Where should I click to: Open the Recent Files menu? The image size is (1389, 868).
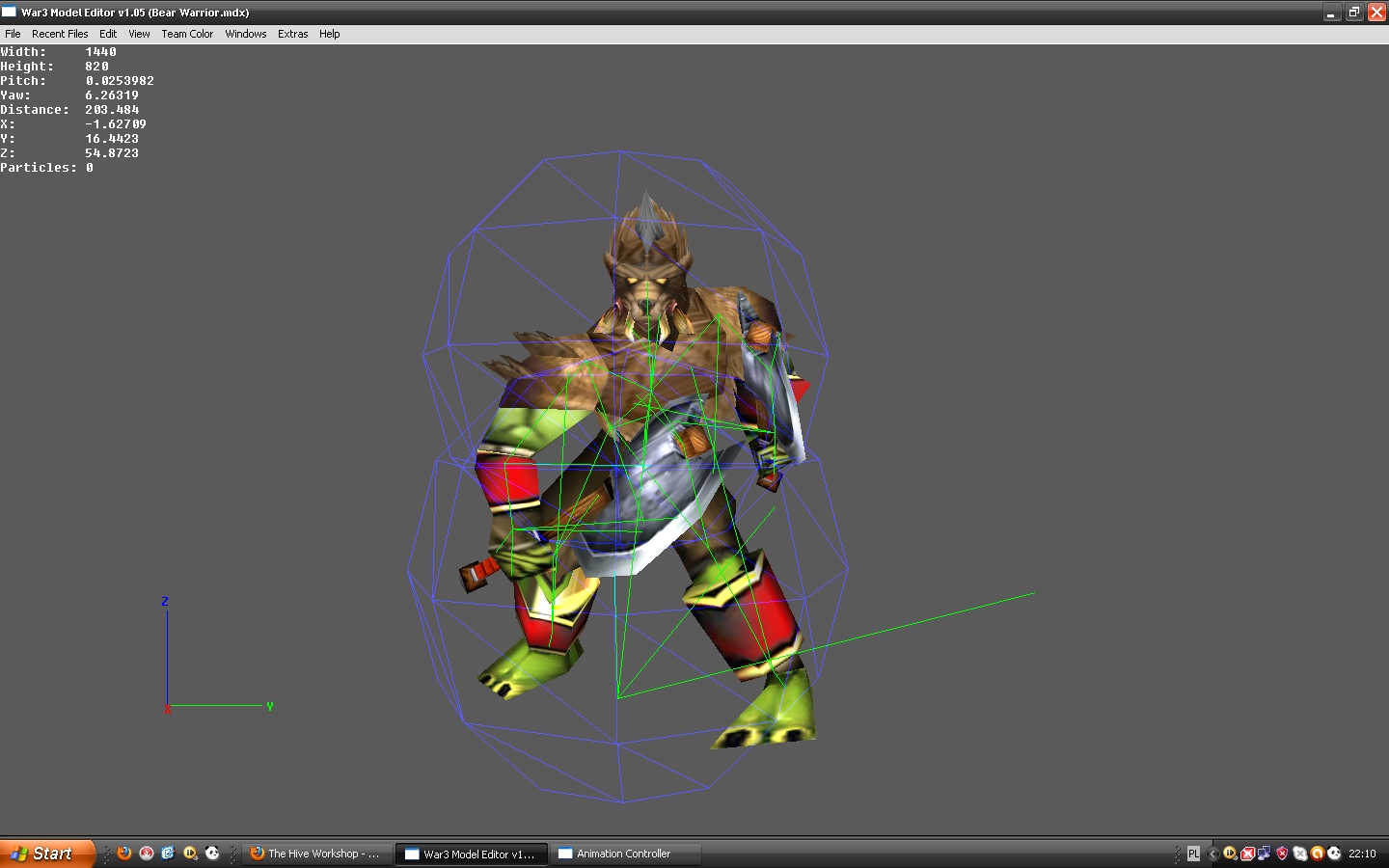point(60,34)
